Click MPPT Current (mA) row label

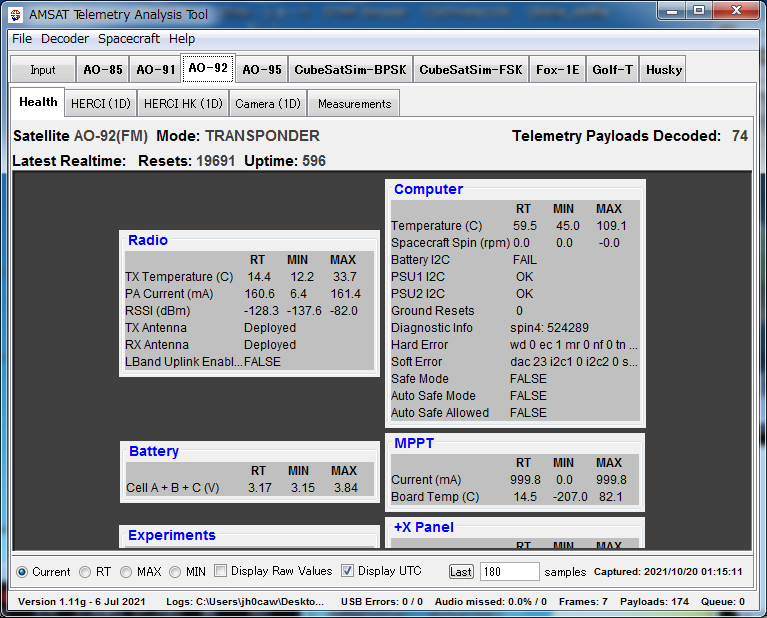pos(426,480)
